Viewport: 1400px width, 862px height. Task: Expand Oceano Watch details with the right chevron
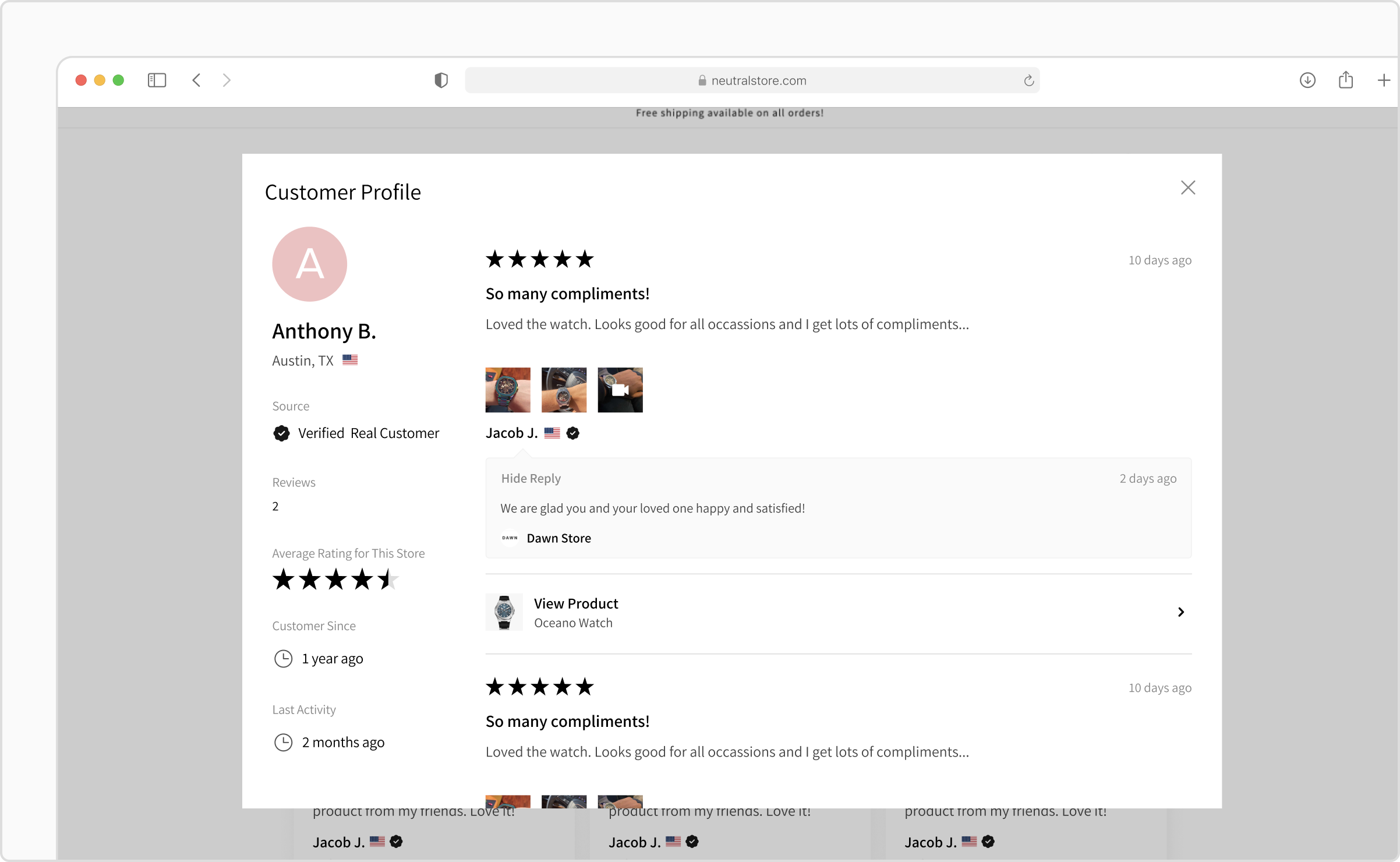[x=1180, y=612]
